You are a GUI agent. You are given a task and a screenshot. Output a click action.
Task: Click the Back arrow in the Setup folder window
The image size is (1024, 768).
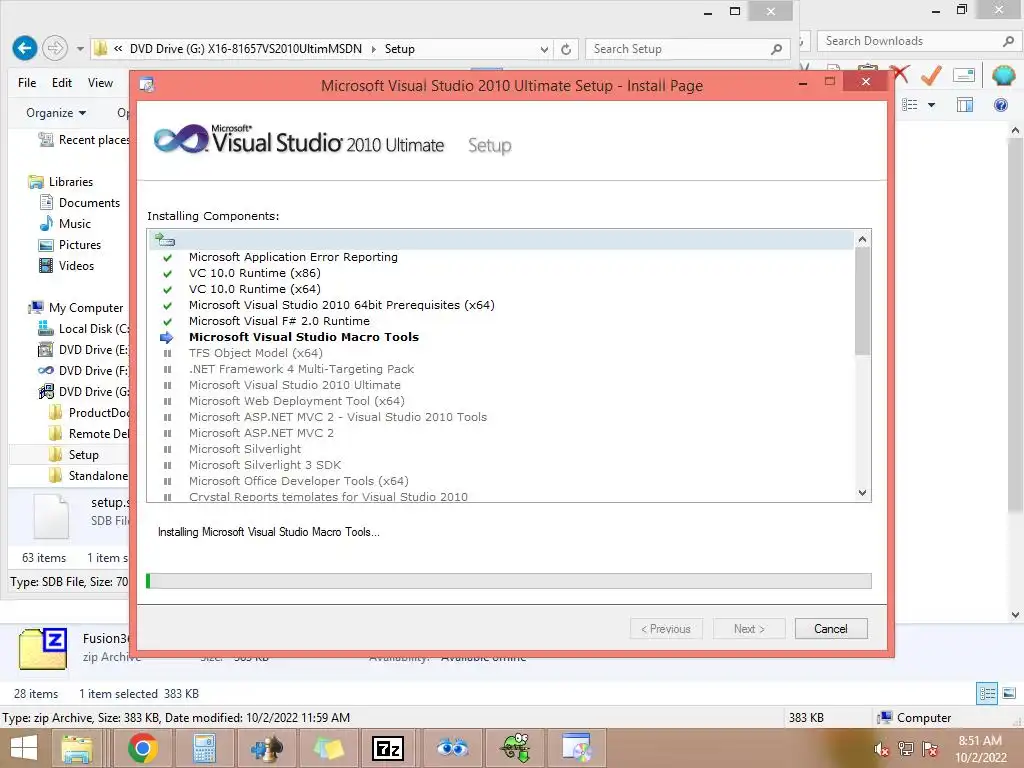[x=24, y=48]
